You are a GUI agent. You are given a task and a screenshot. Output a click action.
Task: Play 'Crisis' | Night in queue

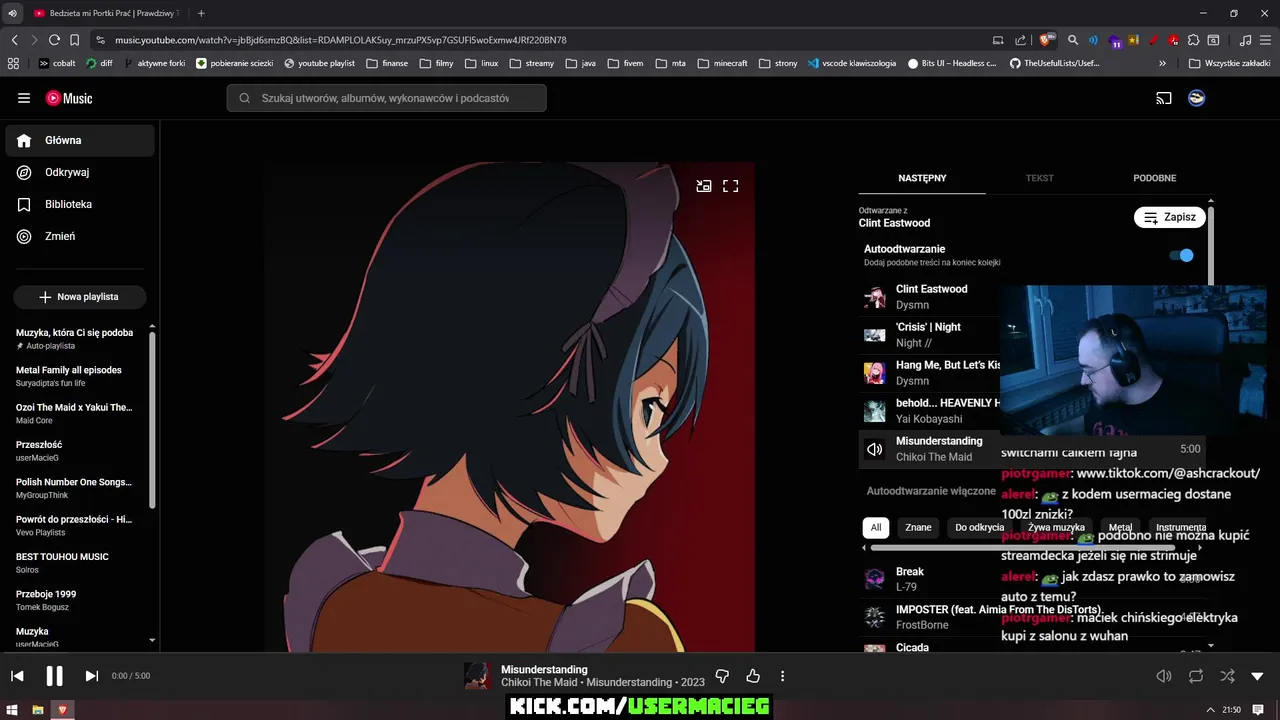[930, 335]
